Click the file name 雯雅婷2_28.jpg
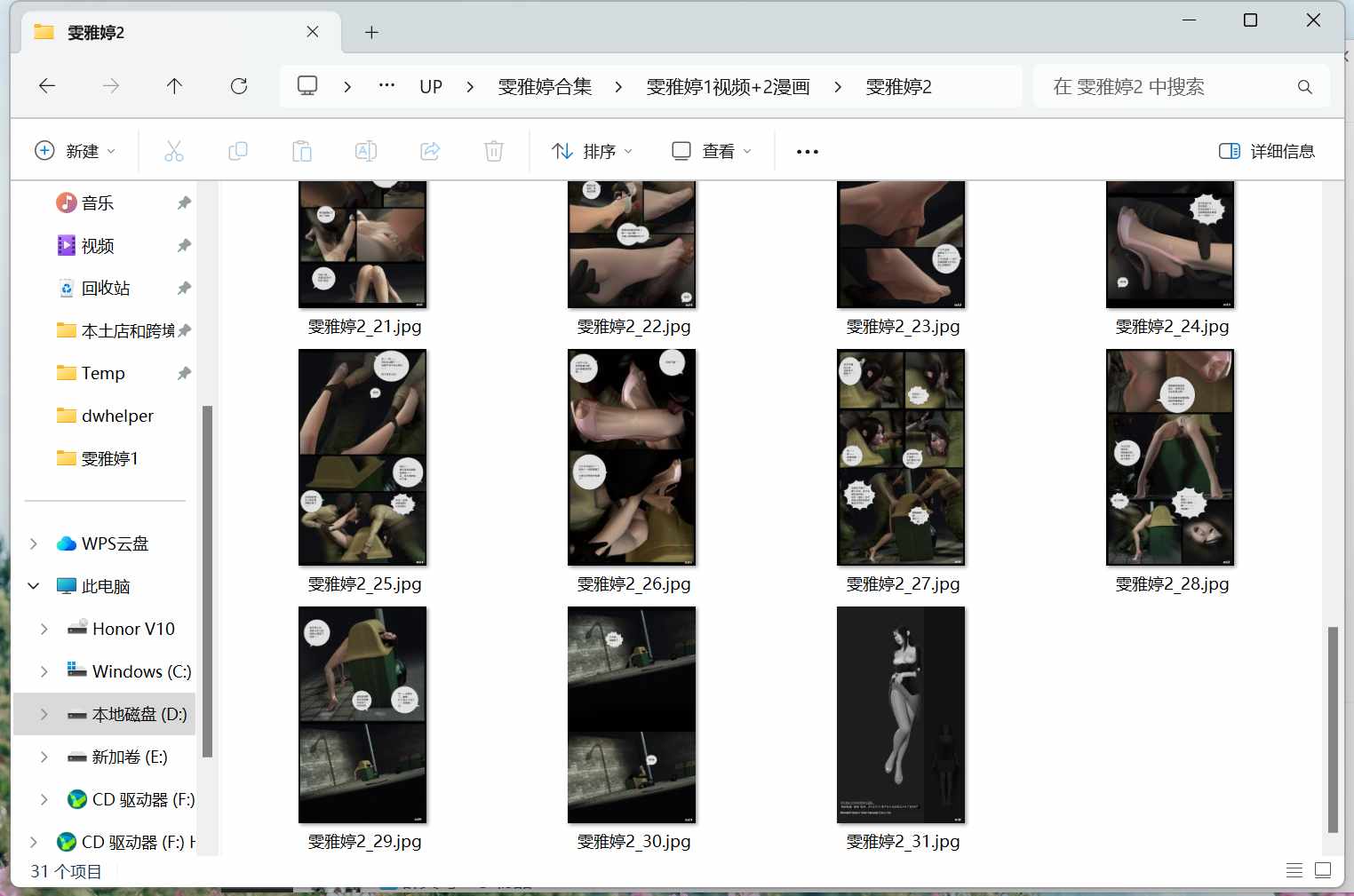Image resolution: width=1354 pixels, height=896 pixels. (x=1173, y=584)
